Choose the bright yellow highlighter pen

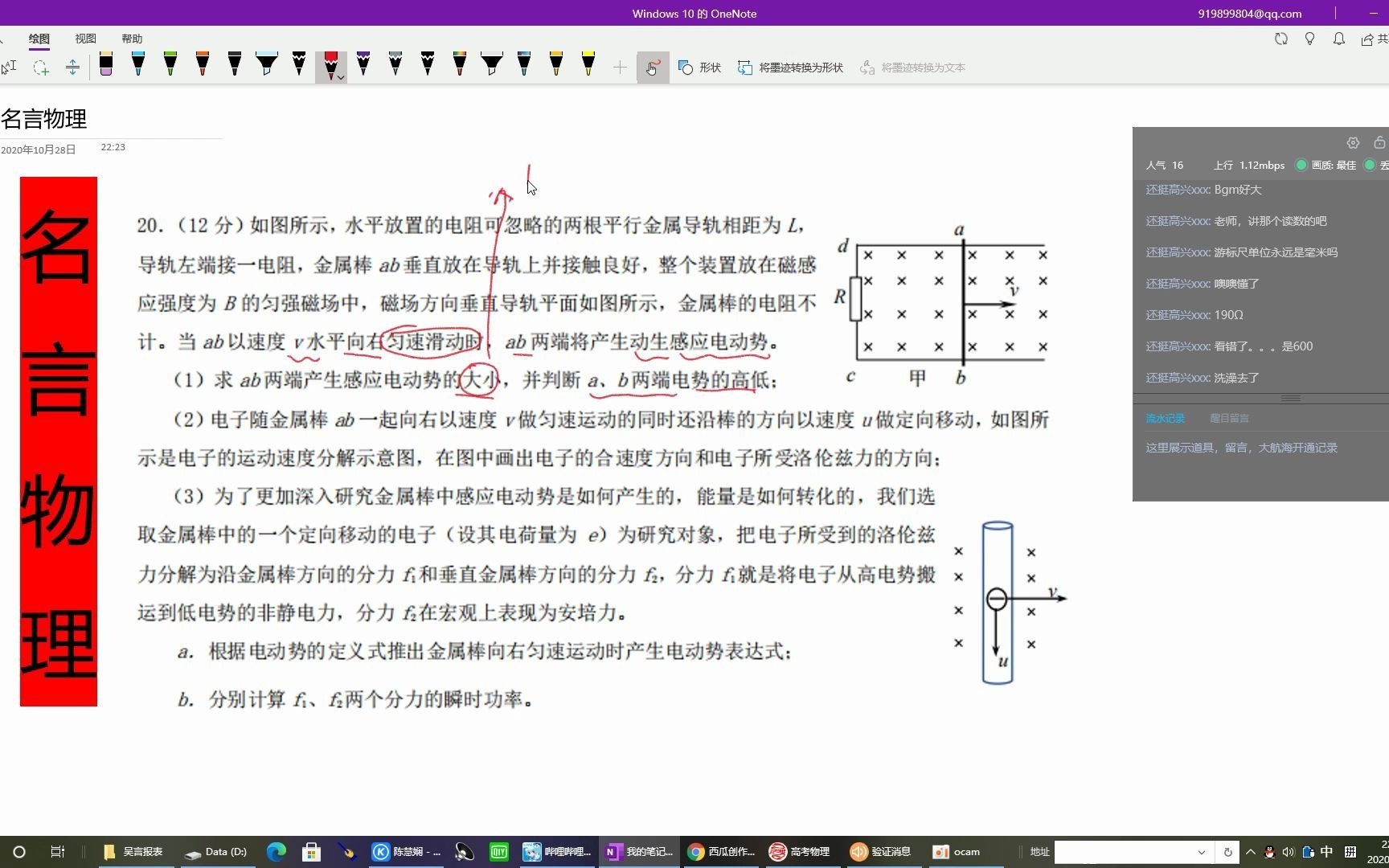588,65
